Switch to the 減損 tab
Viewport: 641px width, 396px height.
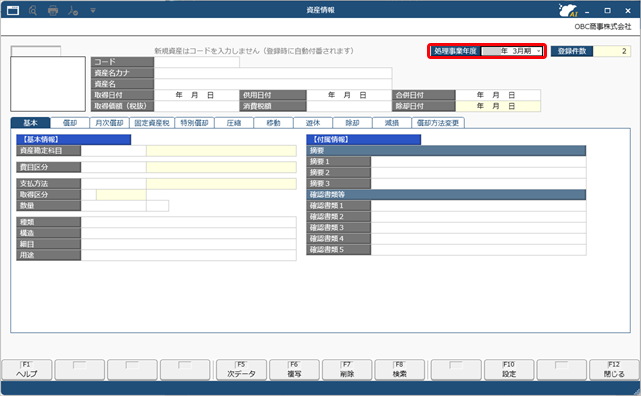click(x=392, y=123)
